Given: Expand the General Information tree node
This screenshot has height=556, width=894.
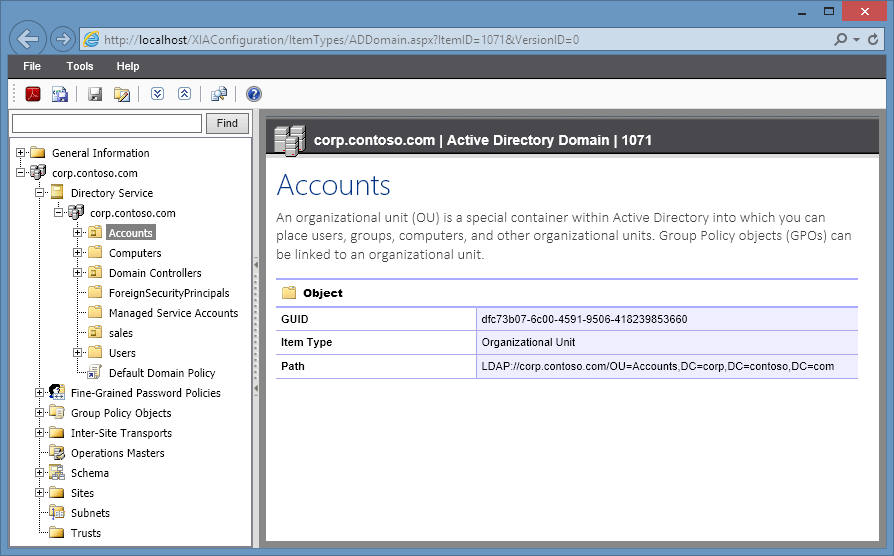Looking at the screenshot, I should tap(21, 153).
